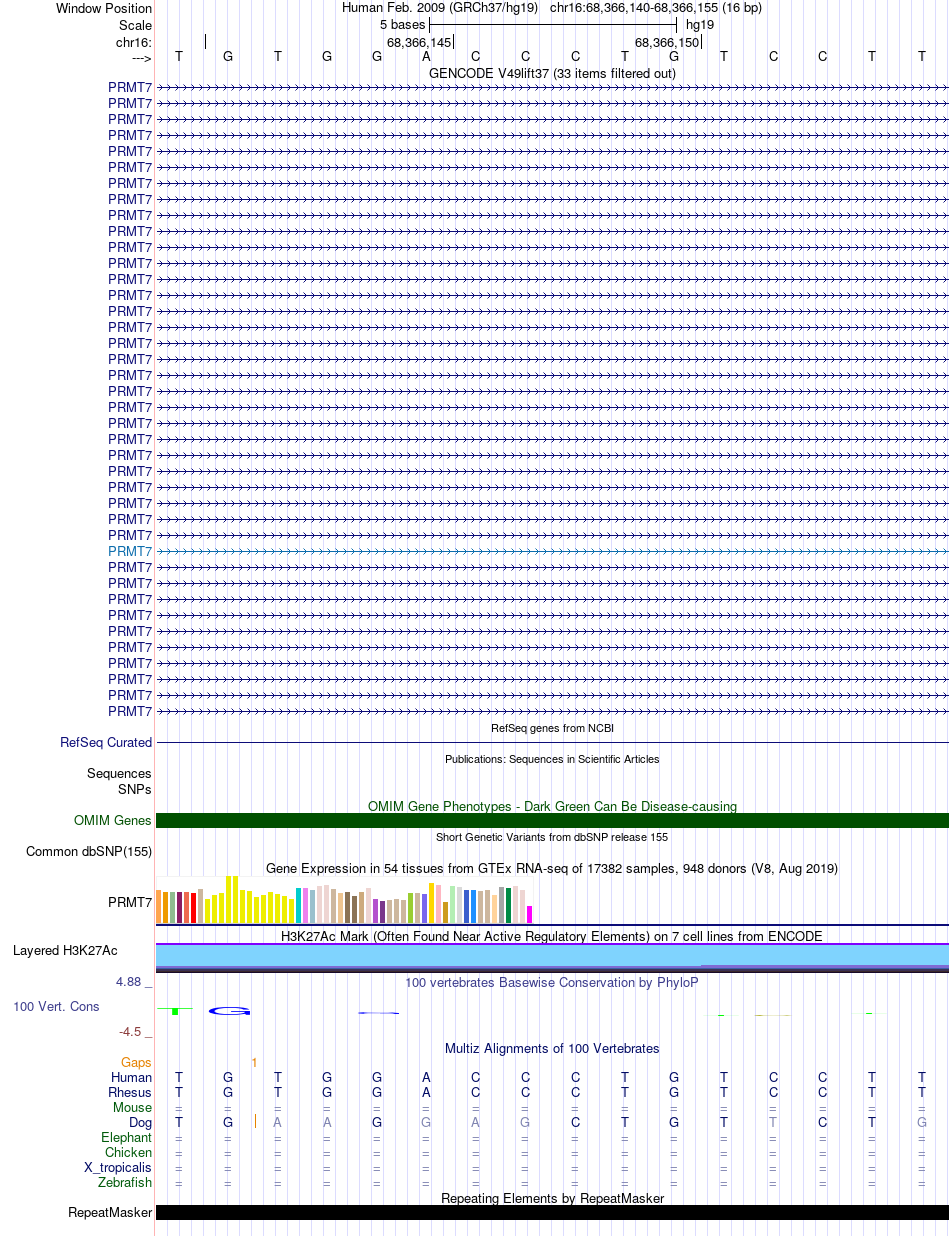Image resolution: width=950 pixels, height=1236 pixels.
Task: Select the Elephant alignment row label
Action: (x=127, y=1138)
